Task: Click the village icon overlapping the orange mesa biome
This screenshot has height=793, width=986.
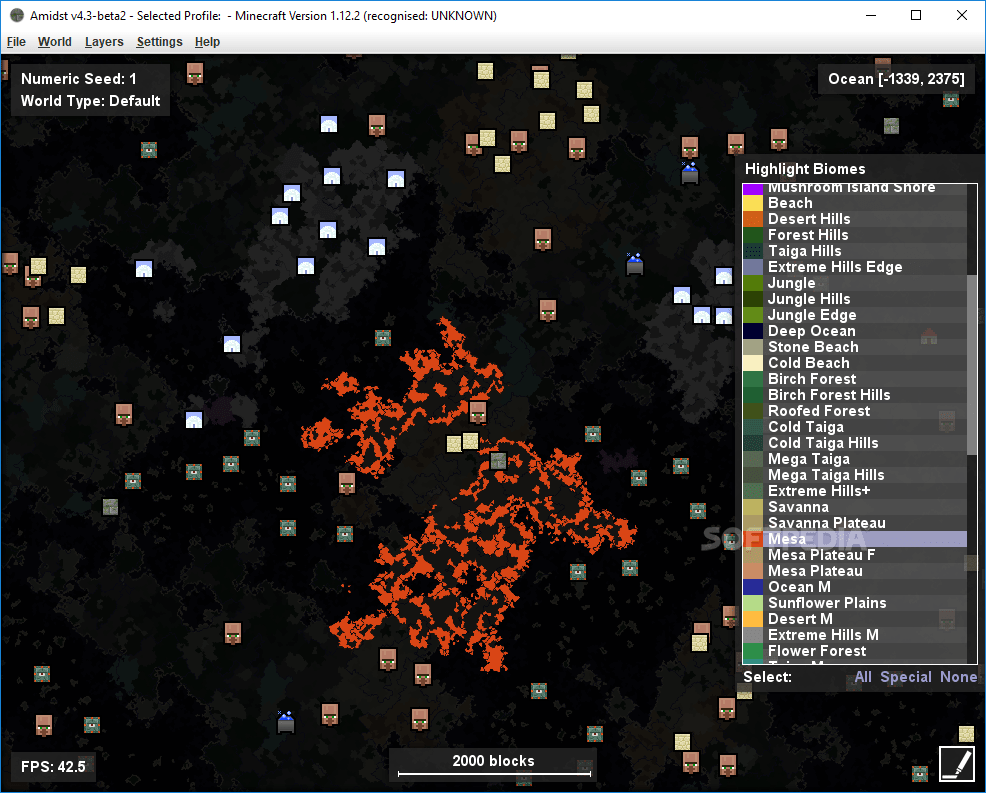Action: tap(478, 412)
